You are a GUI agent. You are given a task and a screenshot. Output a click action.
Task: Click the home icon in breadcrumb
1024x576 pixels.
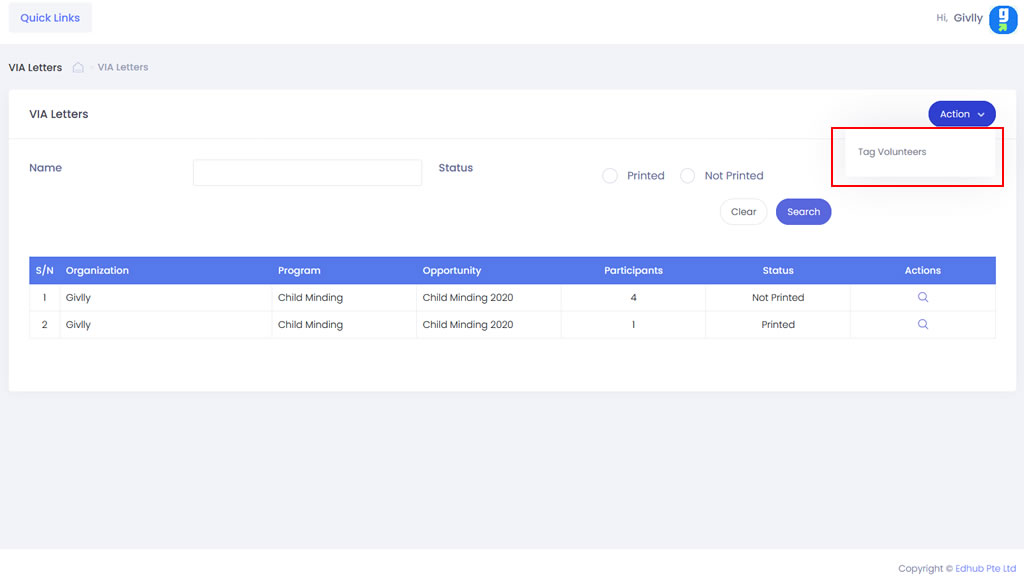pos(78,68)
